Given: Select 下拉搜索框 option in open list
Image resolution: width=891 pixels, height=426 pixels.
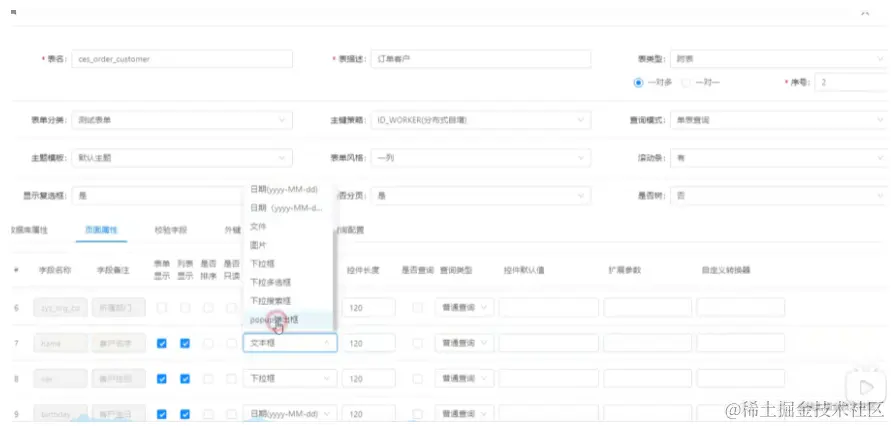Looking at the screenshot, I should [288, 301].
